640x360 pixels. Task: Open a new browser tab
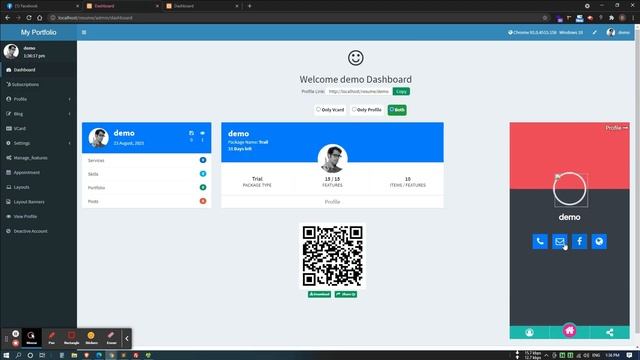point(249,6)
